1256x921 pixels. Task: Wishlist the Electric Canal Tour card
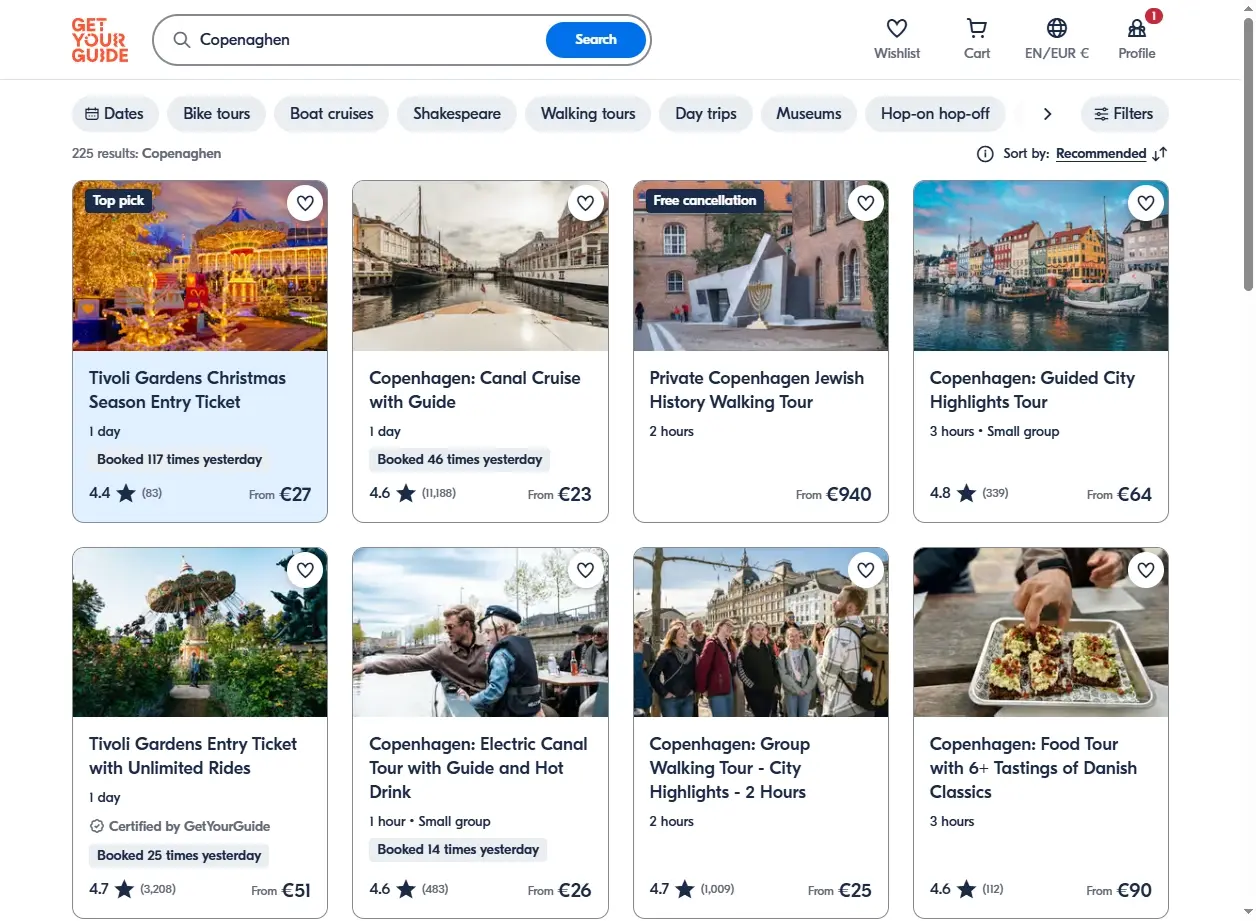coord(586,570)
